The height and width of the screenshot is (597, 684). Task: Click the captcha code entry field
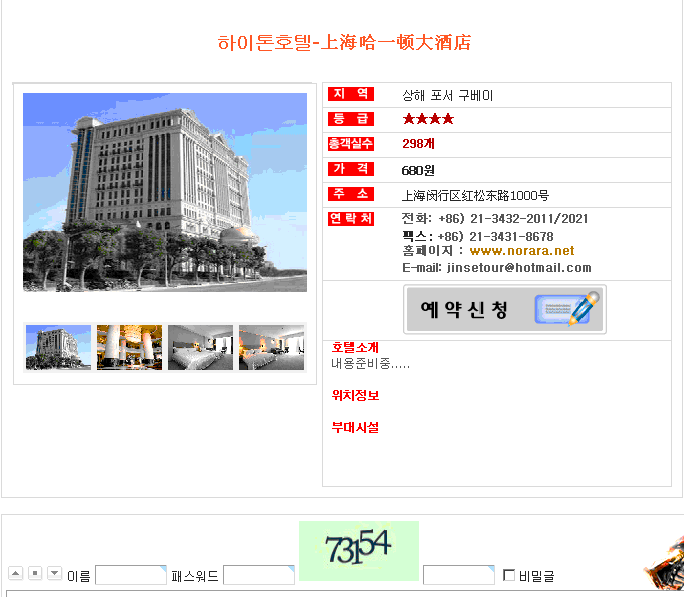pos(458,575)
